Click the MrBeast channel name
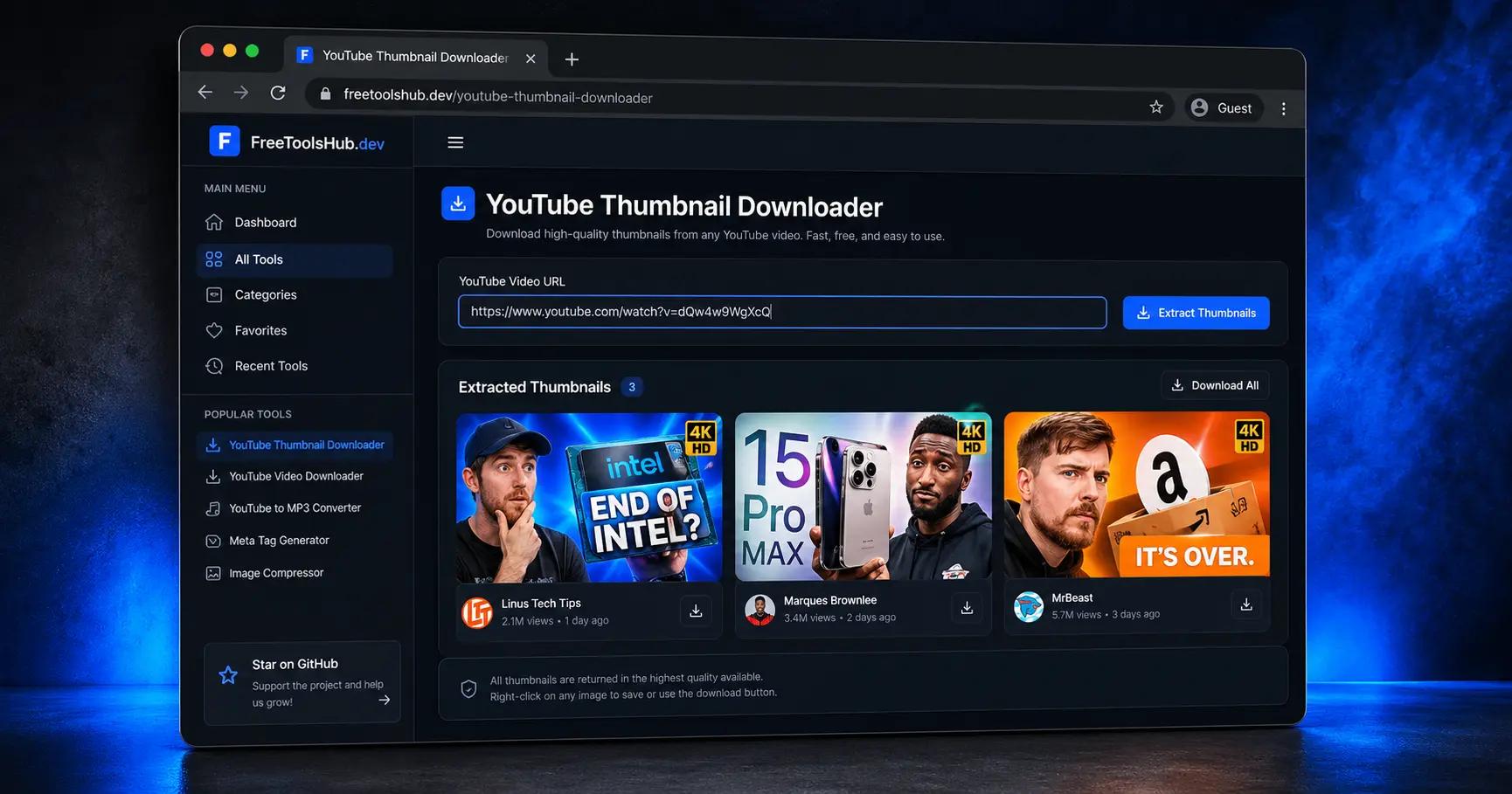 point(1072,597)
